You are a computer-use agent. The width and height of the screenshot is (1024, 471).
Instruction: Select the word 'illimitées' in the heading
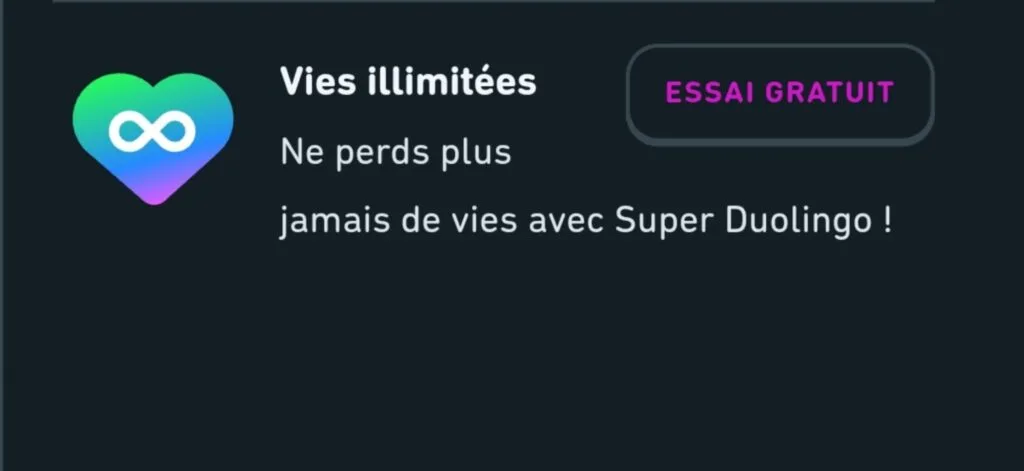click(x=451, y=82)
